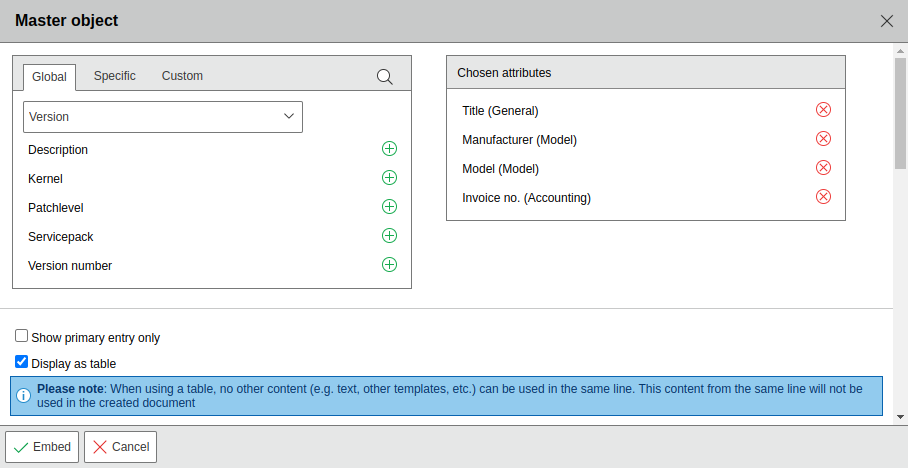Viewport: 908px width, 468px height.
Task: Remove Manufacturer (Model) from chosen attributes
Action: [x=823, y=139]
